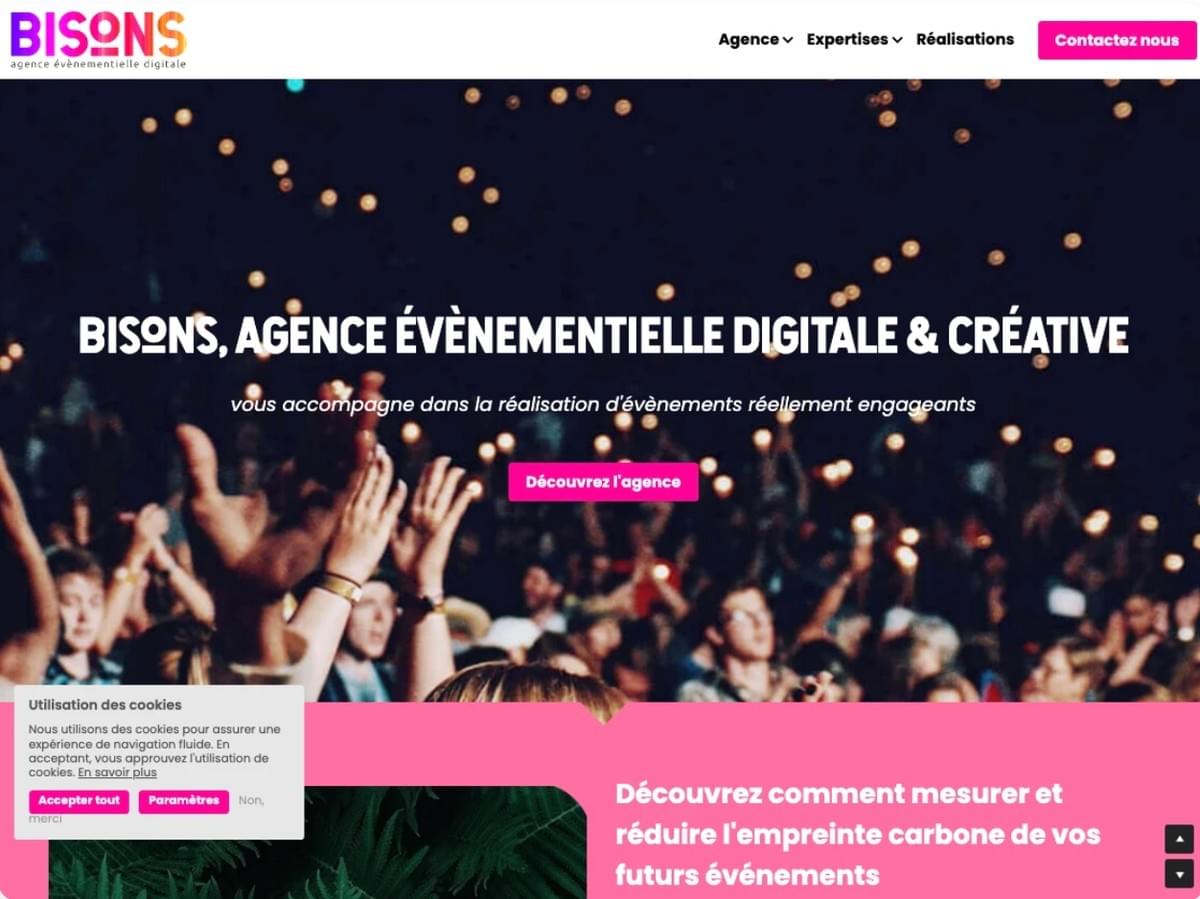
Task: Click the Contactez nous button
Action: pyautogui.click(x=1117, y=40)
